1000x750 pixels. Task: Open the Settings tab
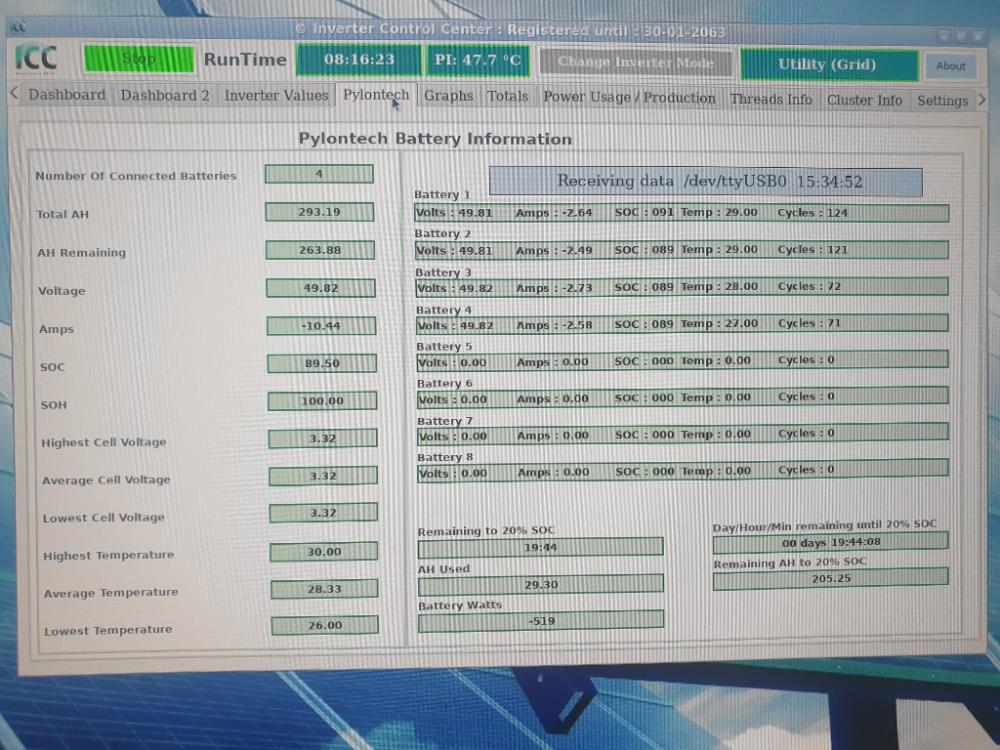941,100
